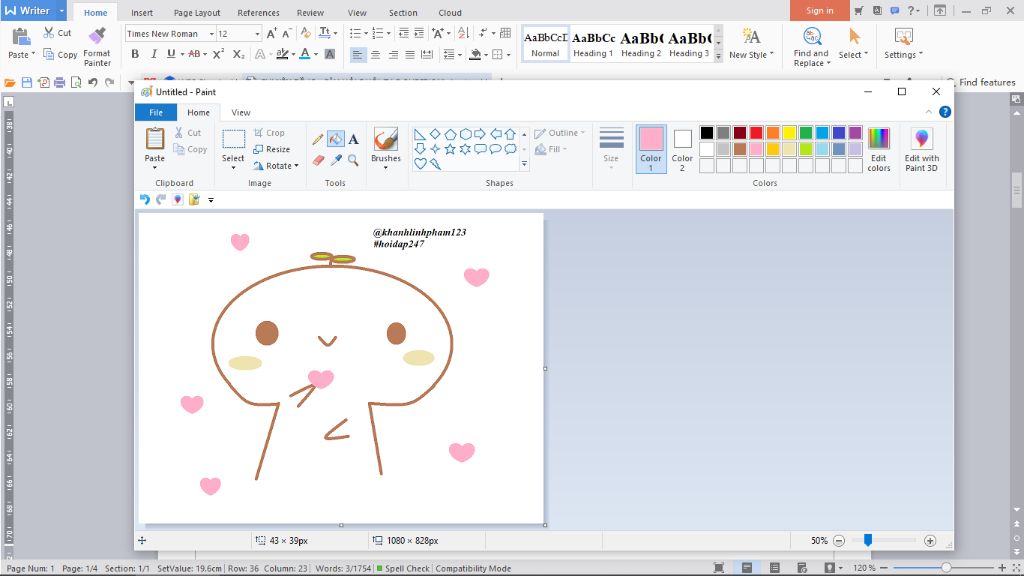The height and width of the screenshot is (576, 1024).
Task: Pick the red color swatch
Action: 756,133
